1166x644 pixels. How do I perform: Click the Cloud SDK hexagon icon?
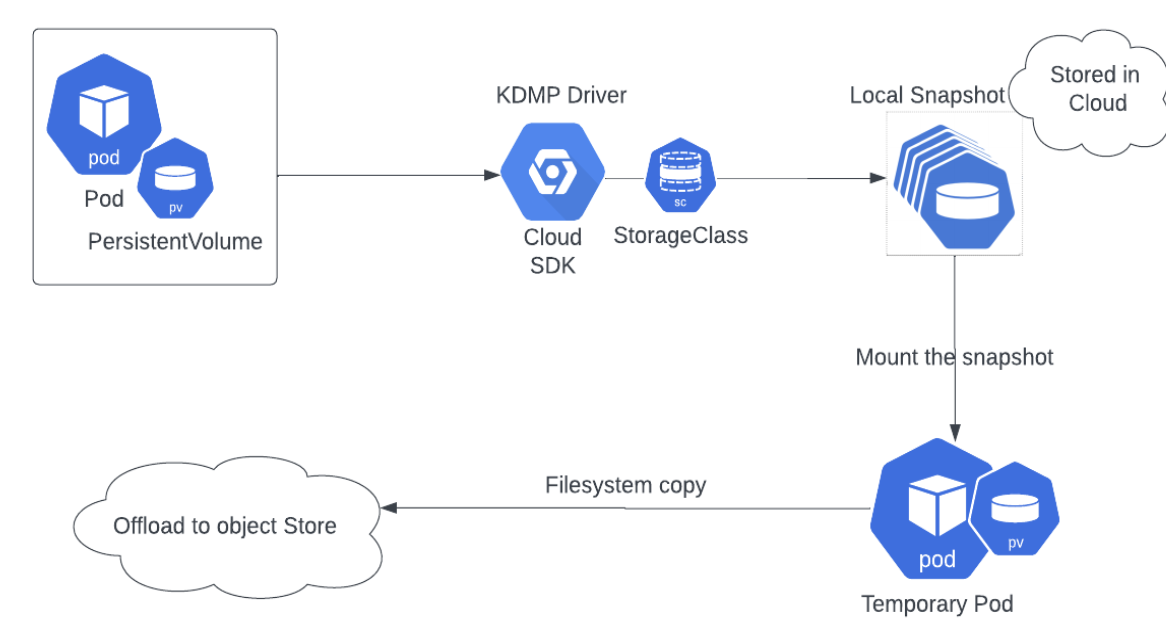[553, 173]
